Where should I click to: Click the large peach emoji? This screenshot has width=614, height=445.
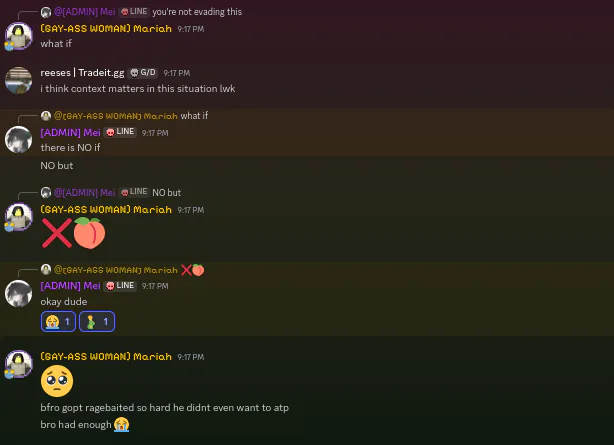90,233
